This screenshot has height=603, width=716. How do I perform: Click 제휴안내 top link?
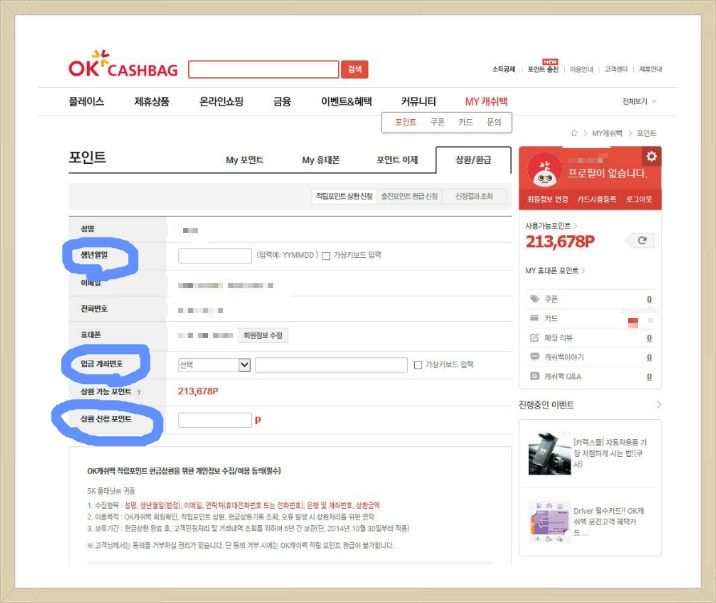click(650, 69)
